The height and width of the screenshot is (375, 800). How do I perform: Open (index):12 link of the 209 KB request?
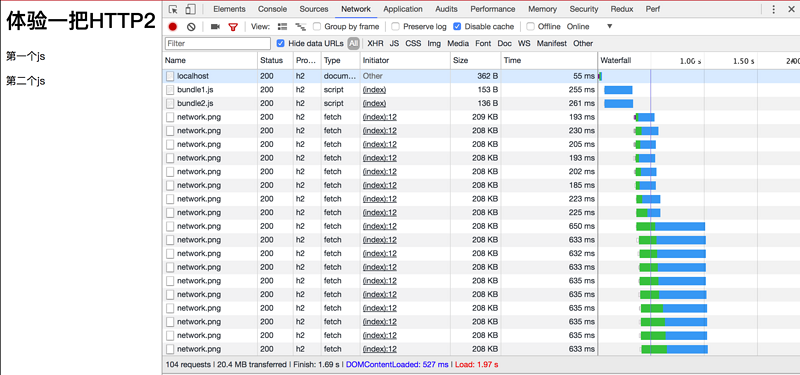pyautogui.click(x=380, y=117)
